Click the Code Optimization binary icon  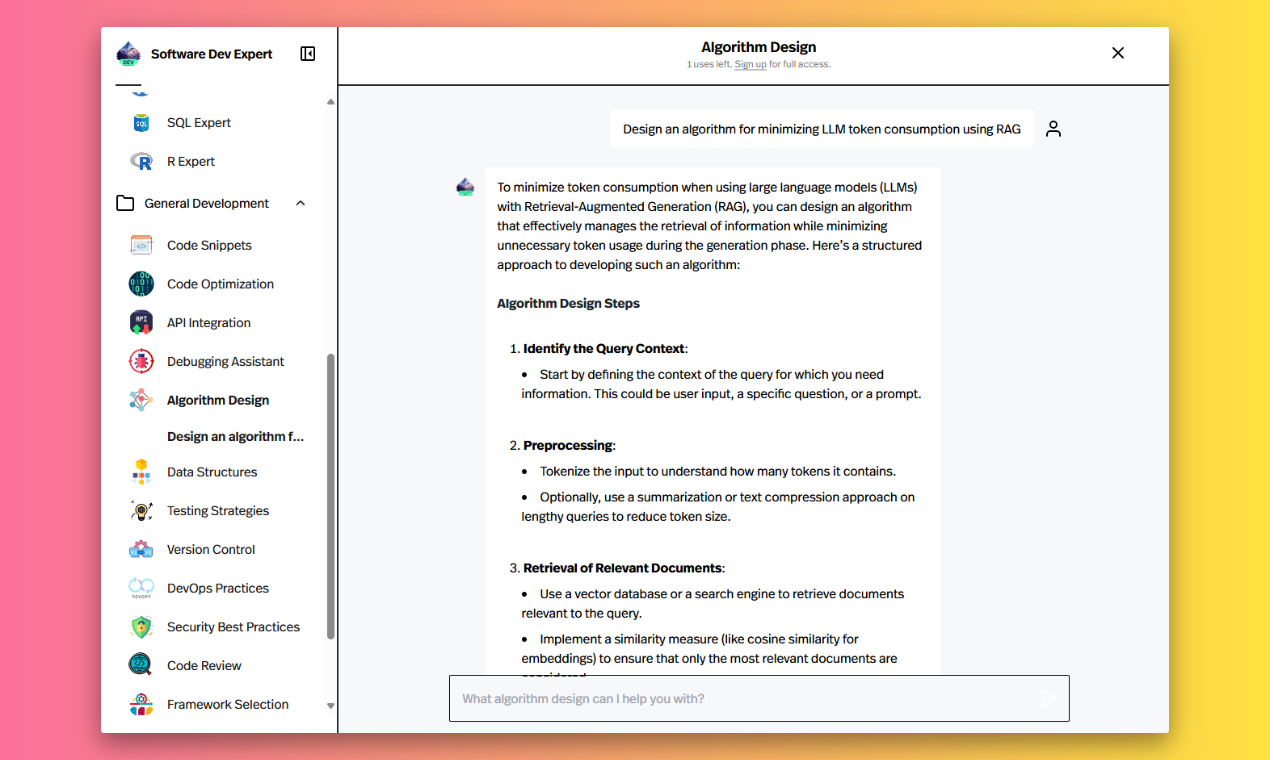click(141, 284)
